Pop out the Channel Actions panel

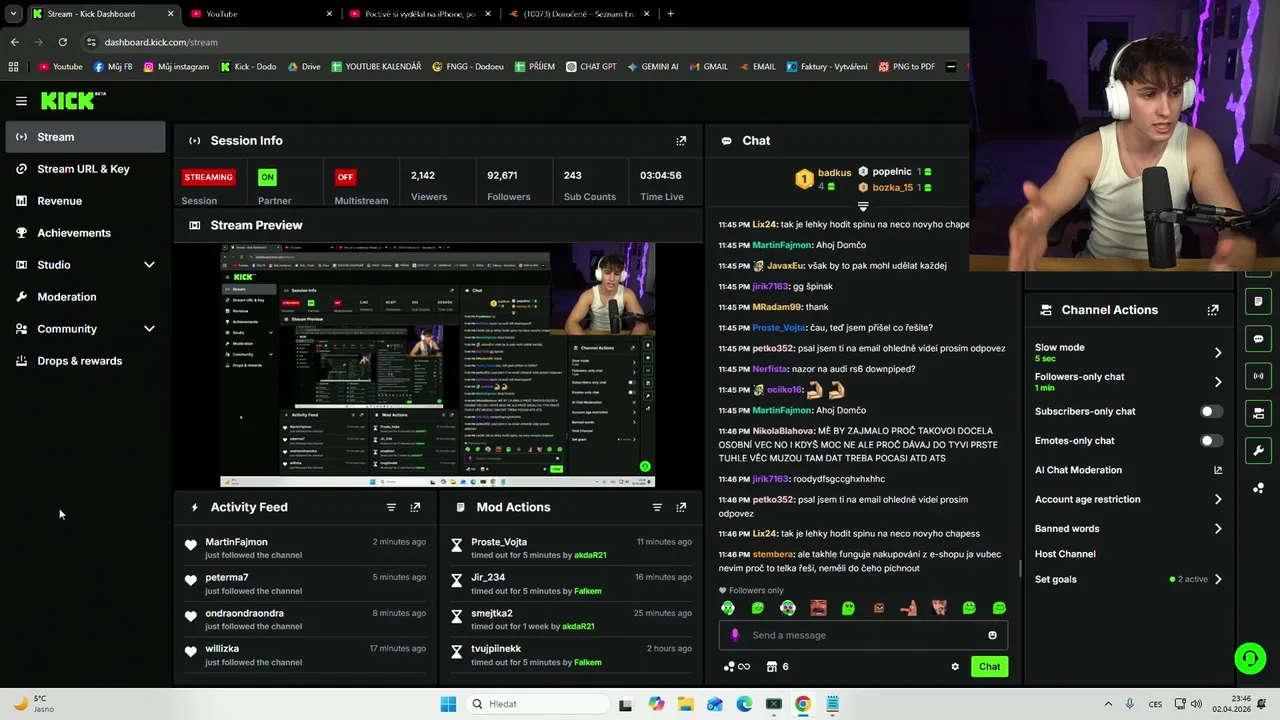click(x=1213, y=310)
